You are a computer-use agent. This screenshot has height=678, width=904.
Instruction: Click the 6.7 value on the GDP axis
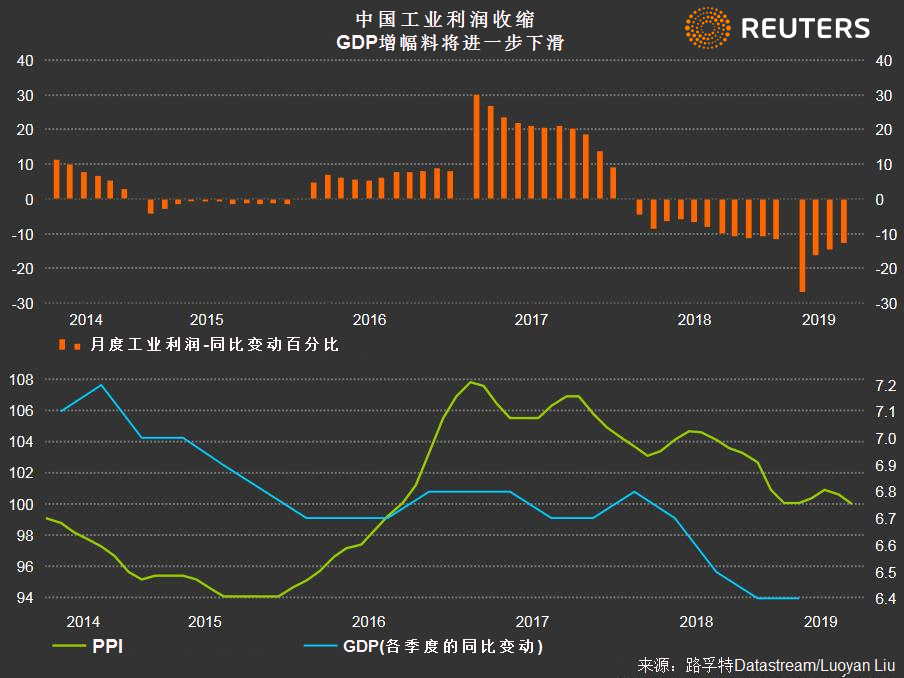coord(886,519)
